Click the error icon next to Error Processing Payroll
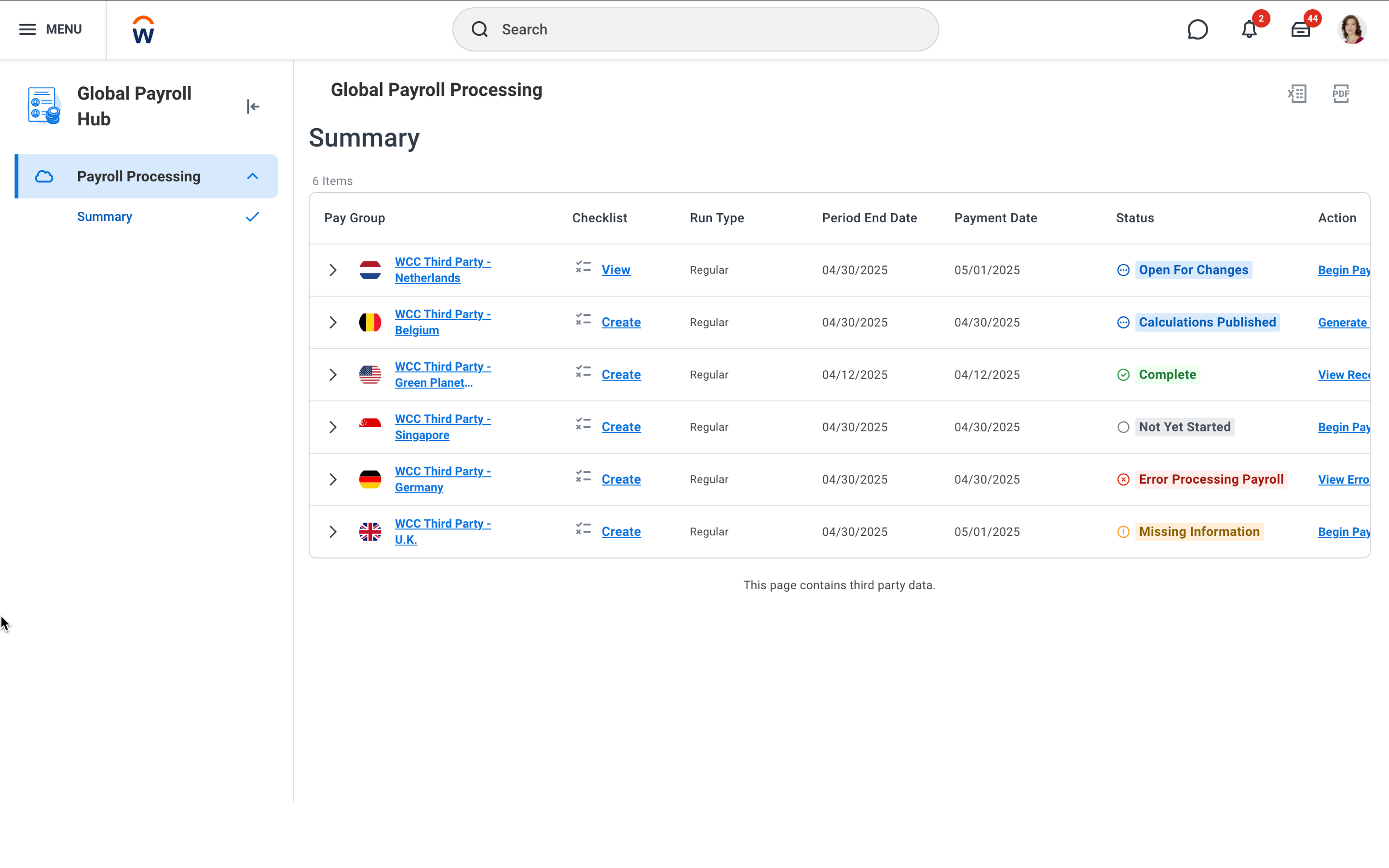 tap(1123, 479)
